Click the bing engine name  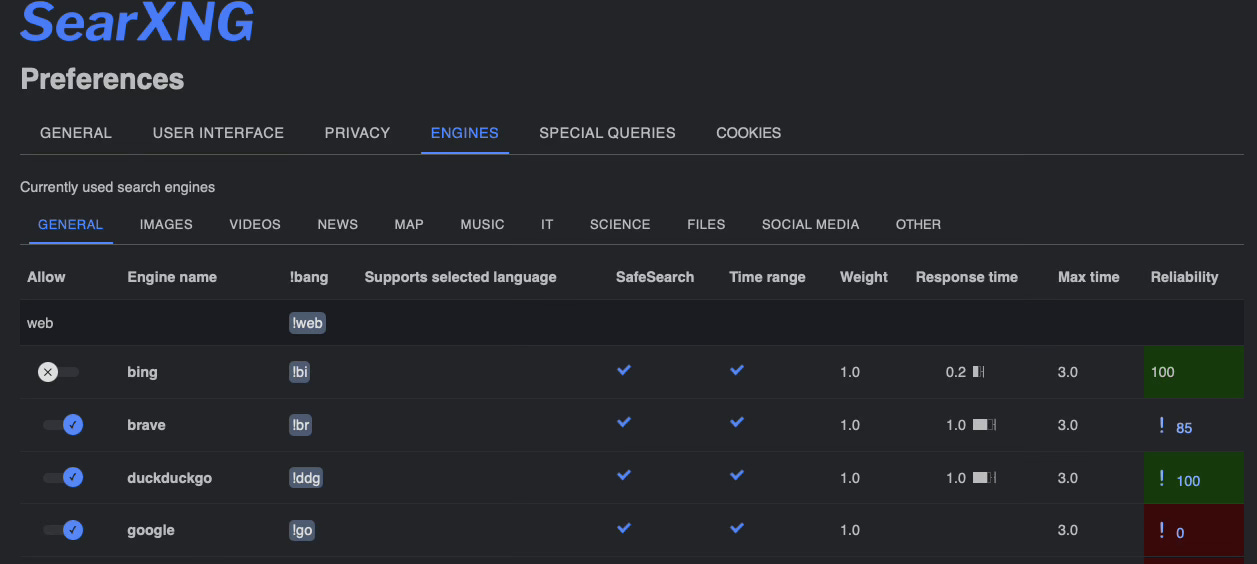143,372
